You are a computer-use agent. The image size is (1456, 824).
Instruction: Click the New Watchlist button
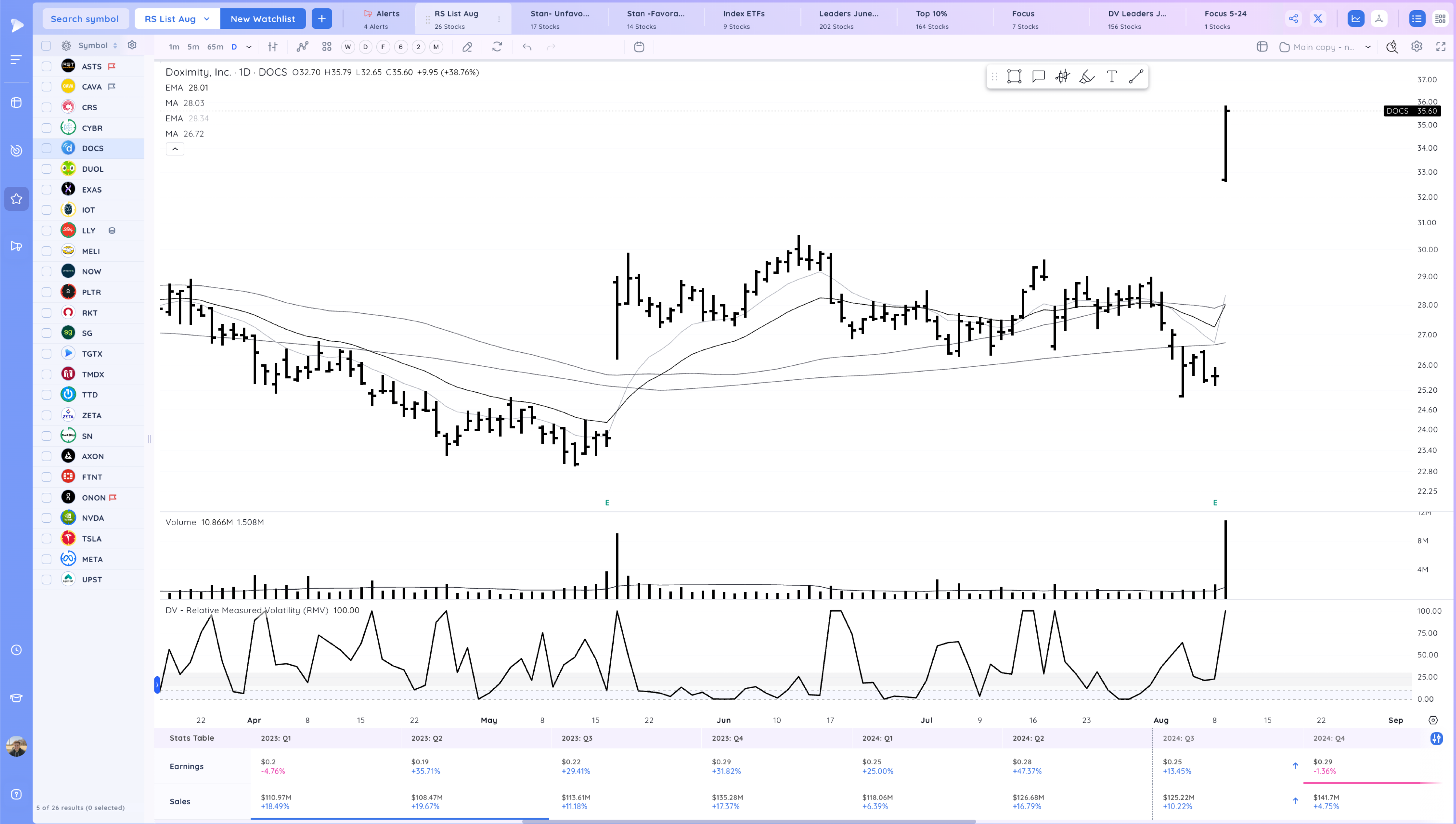coord(262,19)
